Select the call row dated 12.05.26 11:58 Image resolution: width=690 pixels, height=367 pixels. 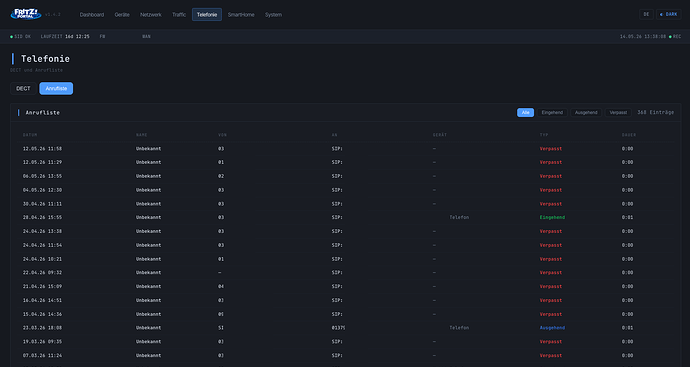pos(345,149)
